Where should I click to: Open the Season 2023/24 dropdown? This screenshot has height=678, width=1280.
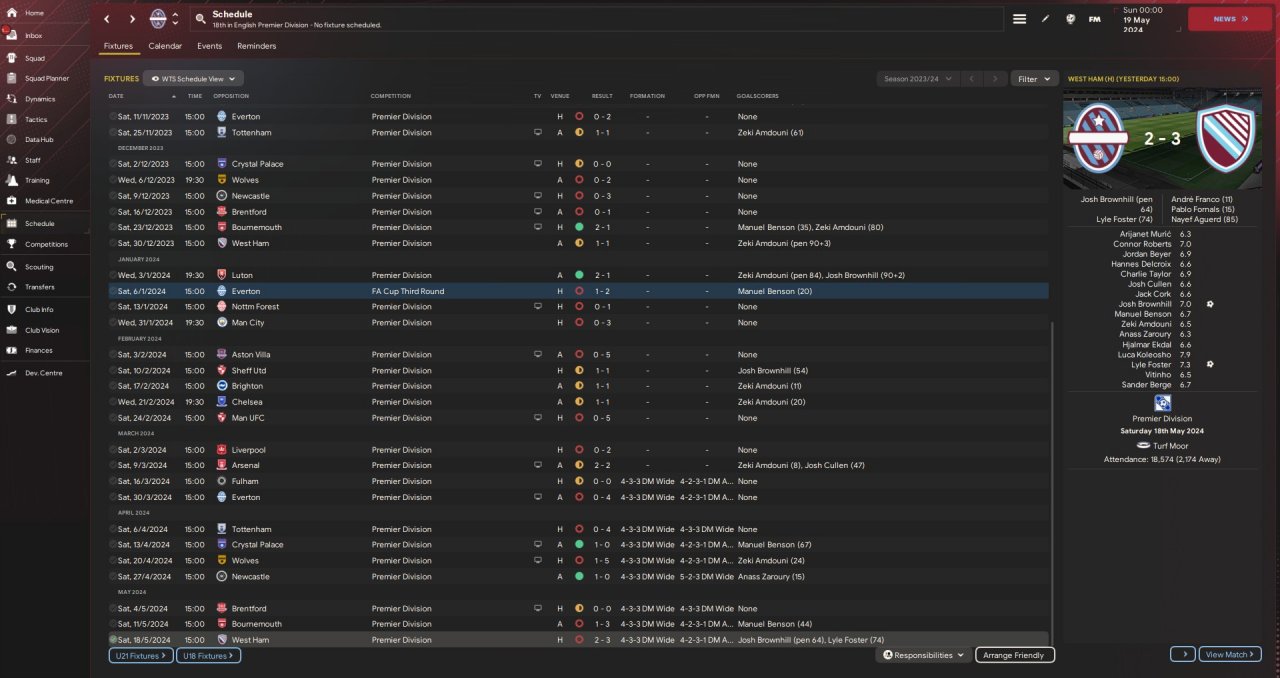click(x=917, y=78)
